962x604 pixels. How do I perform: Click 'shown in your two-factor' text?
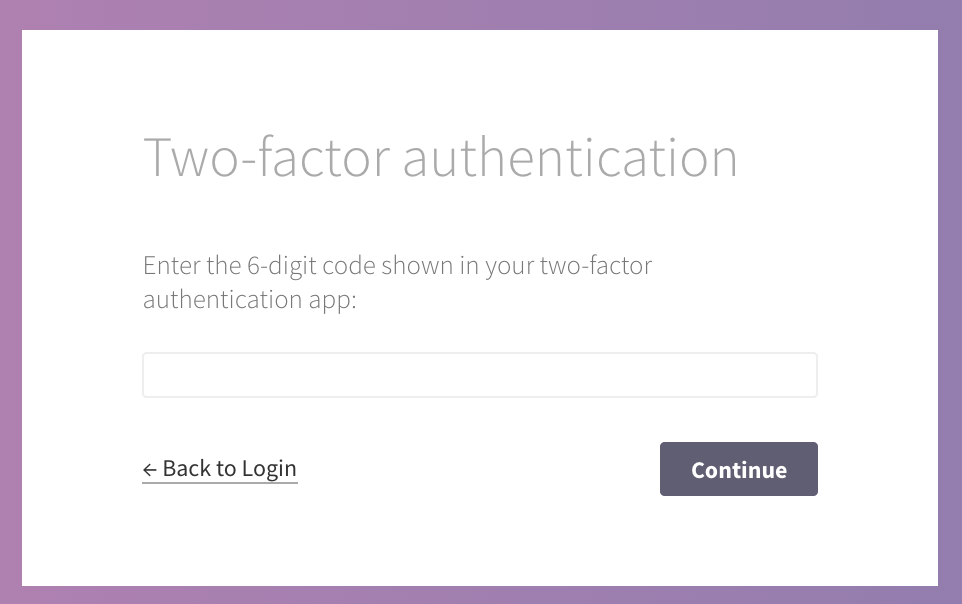[517, 266]
